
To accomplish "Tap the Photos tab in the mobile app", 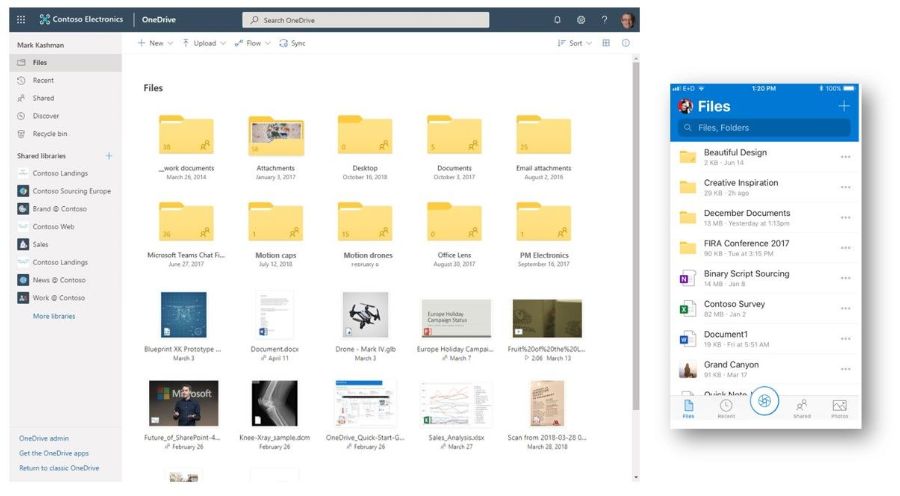I will click(x=839, y=408).
